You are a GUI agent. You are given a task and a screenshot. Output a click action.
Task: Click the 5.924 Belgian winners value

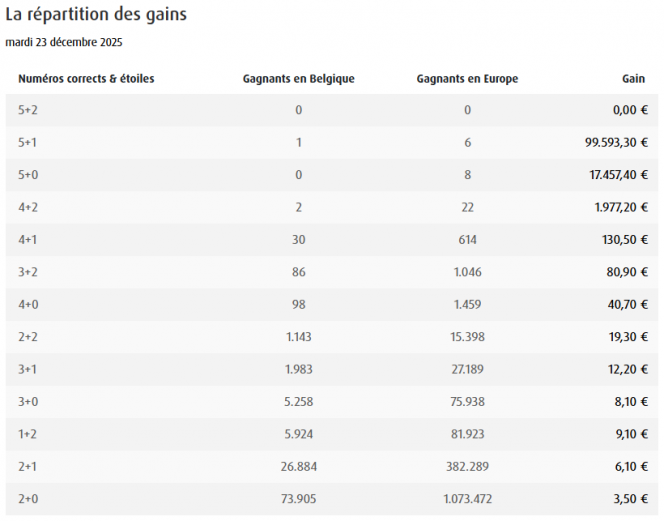pyautogui.click(x=298, y=434)
